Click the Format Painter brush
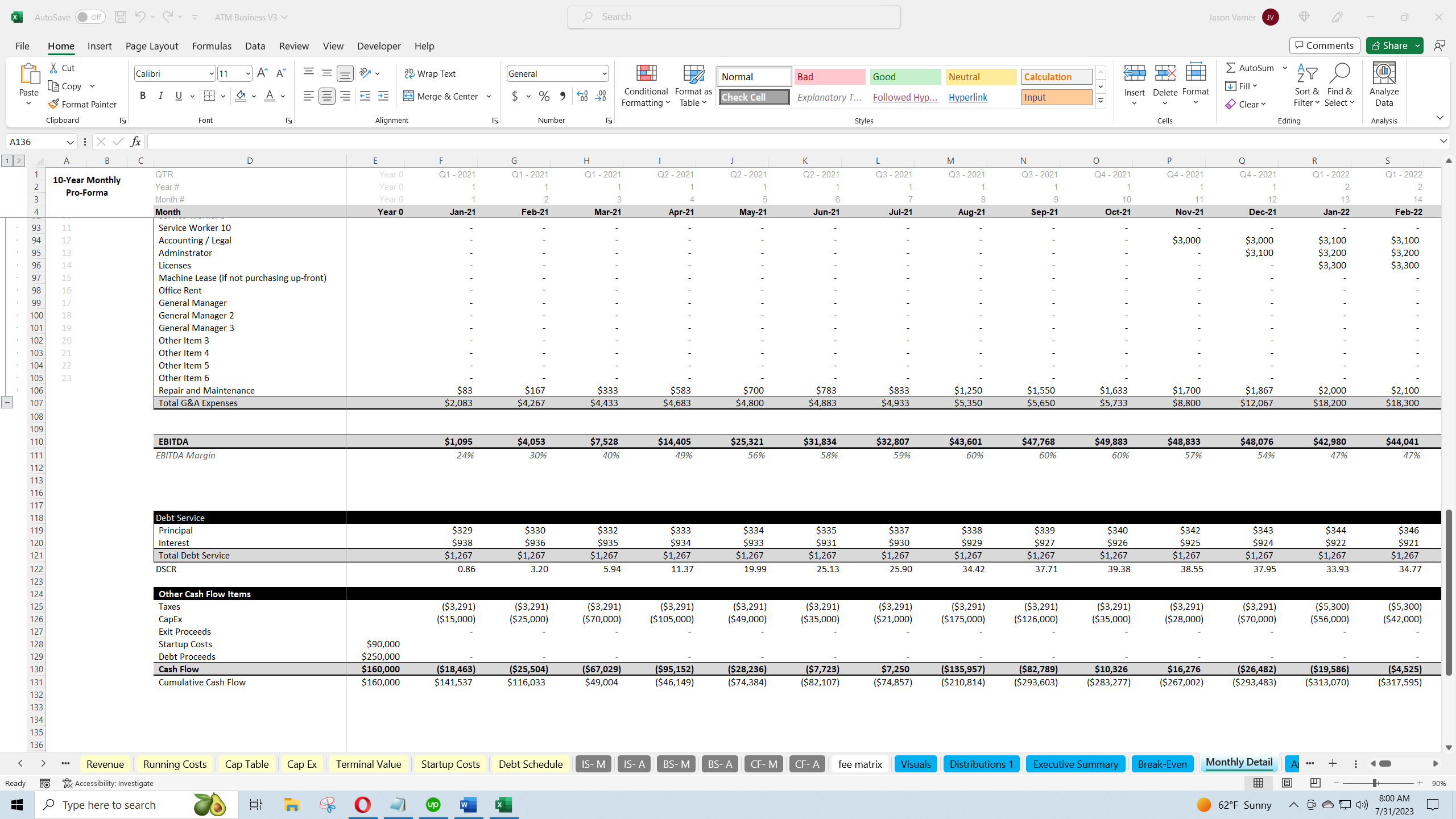 click(x=53, y=104)
